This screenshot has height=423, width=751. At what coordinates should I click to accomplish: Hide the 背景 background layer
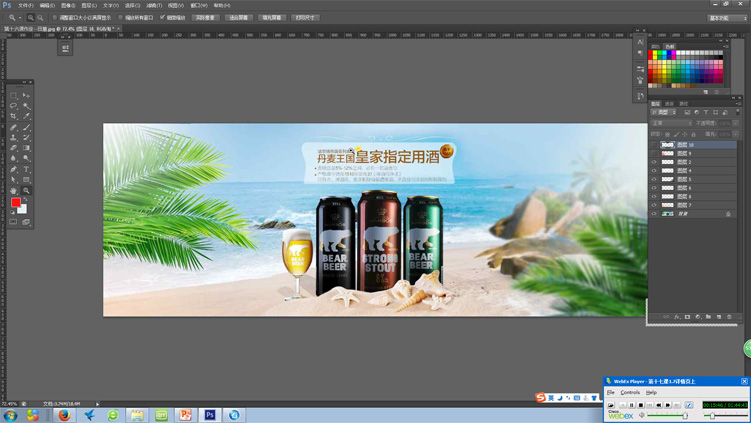click(654, 214)
